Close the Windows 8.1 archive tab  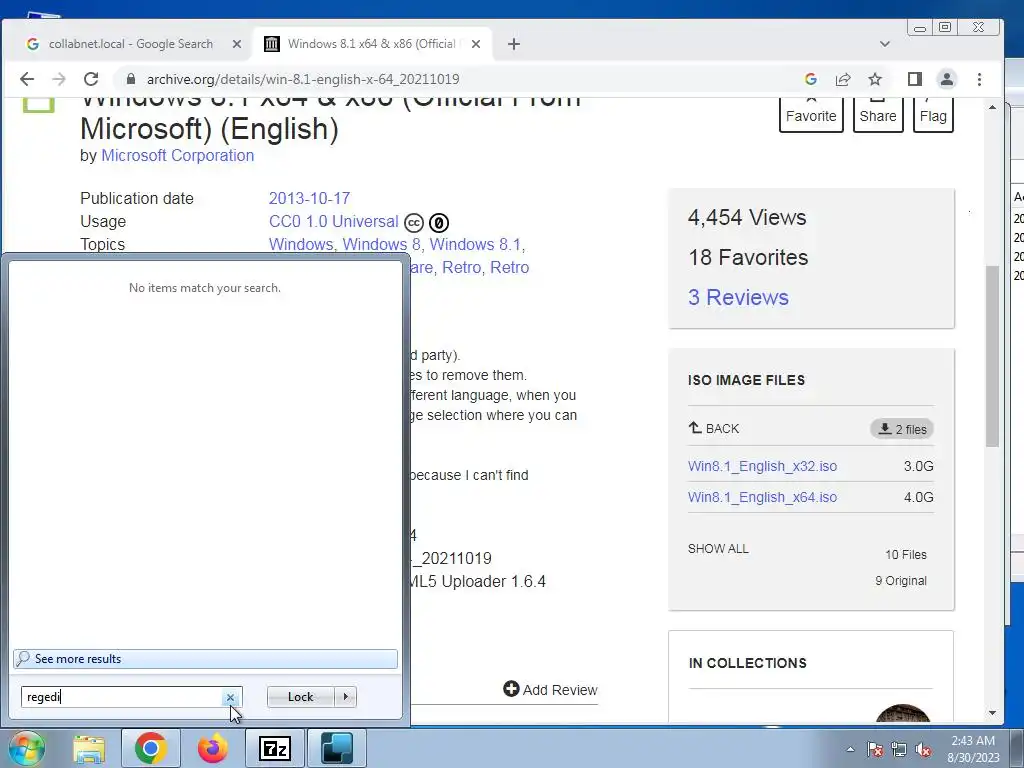coord(475,44)
